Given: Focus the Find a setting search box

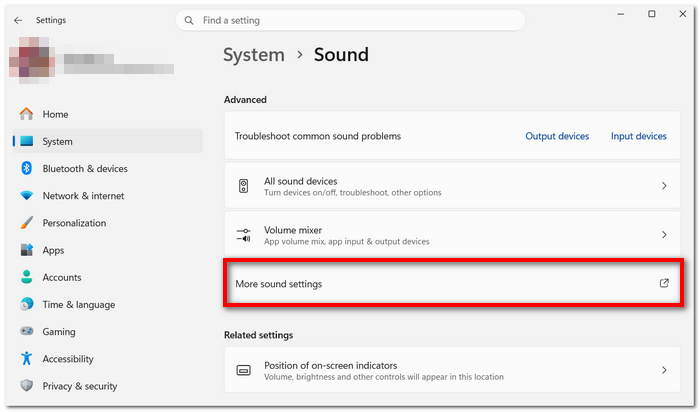Looking at the screenshot, I should pos(350,21).
